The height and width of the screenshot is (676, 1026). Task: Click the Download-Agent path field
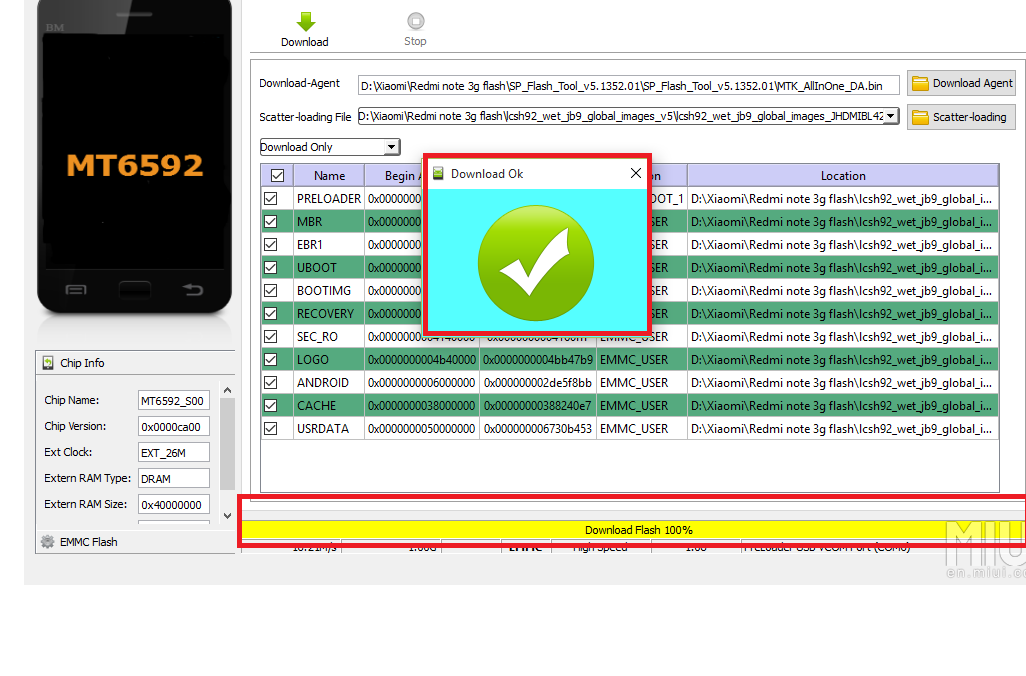click(628, 85)
